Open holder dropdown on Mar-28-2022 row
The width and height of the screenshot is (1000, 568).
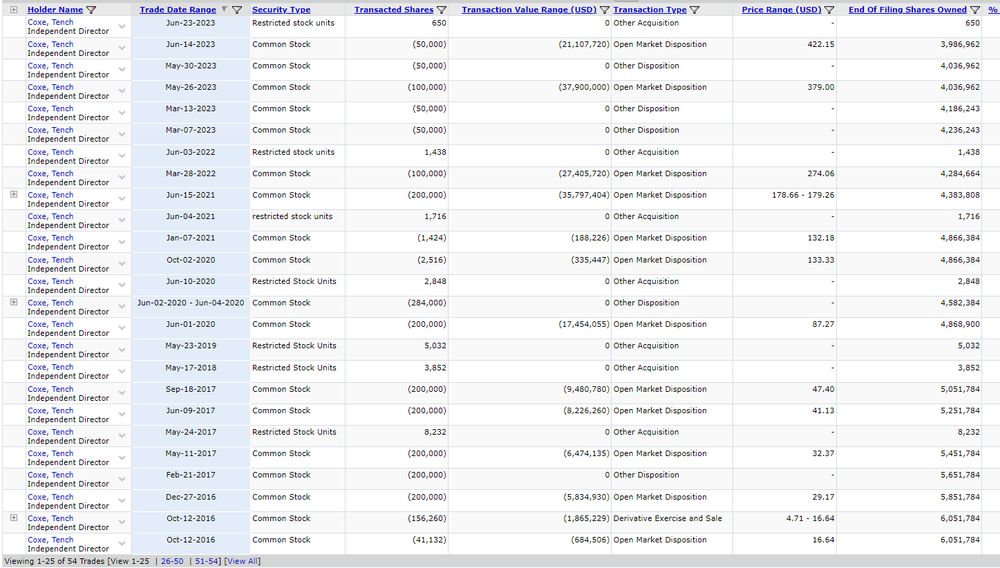122,178
